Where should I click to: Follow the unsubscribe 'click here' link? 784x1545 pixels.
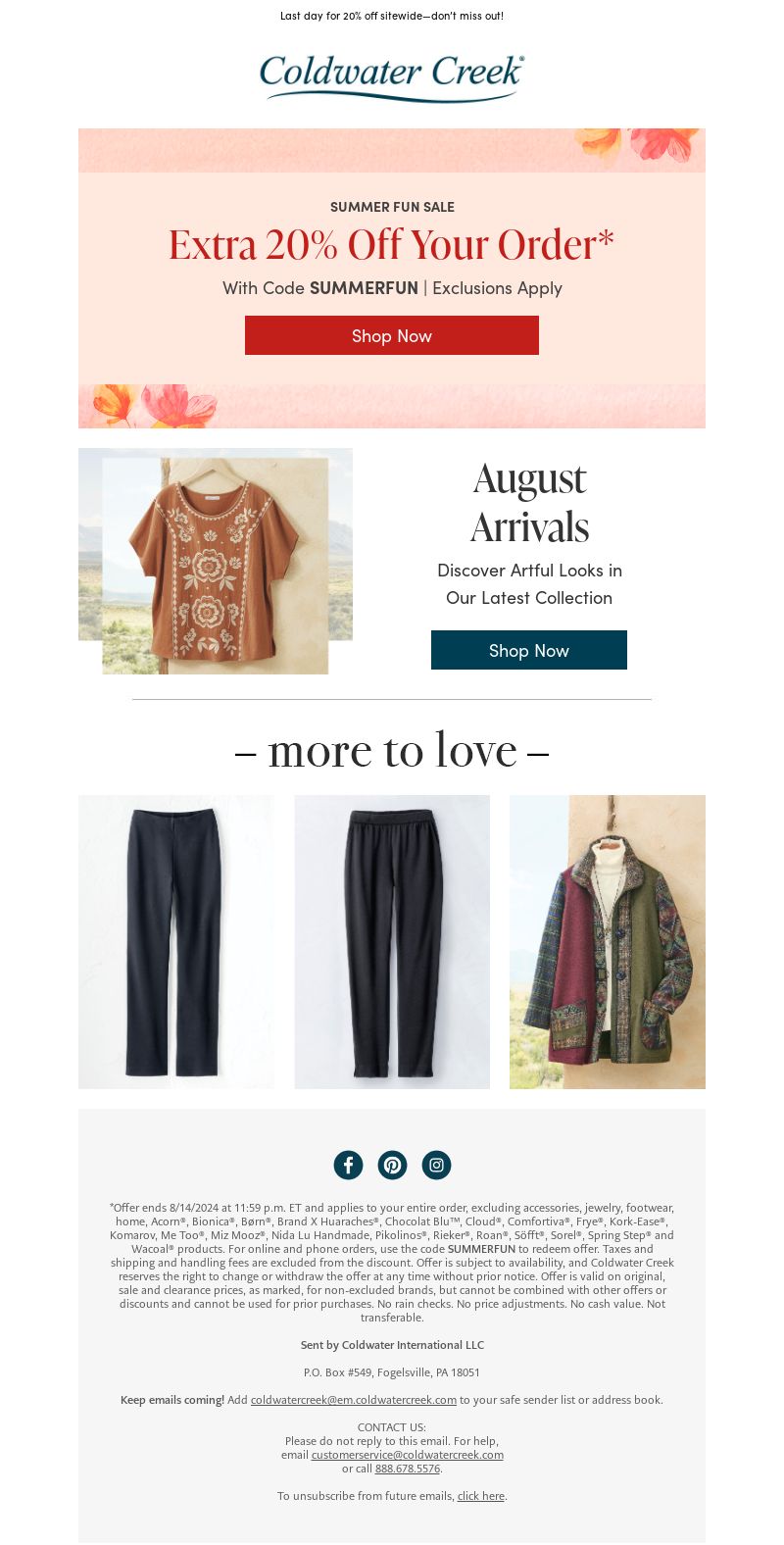click(481, 1496)
